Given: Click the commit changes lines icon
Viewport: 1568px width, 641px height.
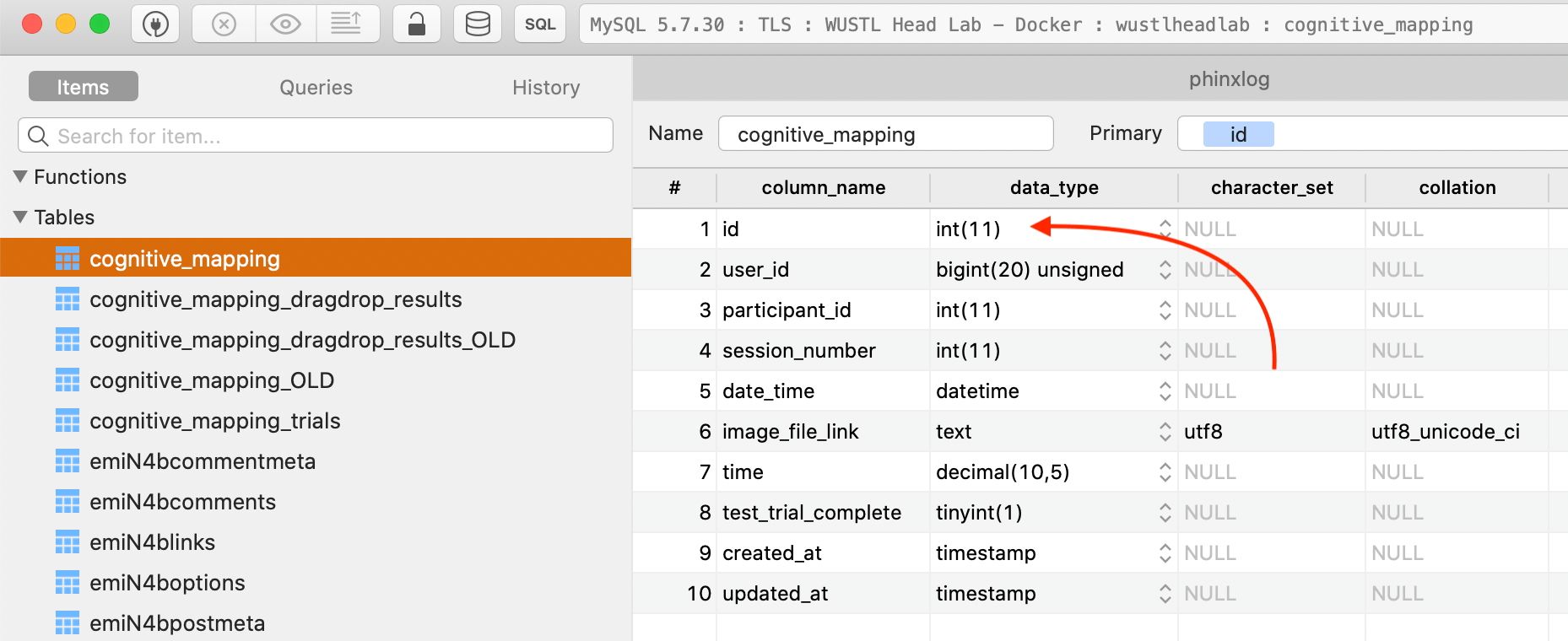Looking at the screenshot, I should [347, 24].
